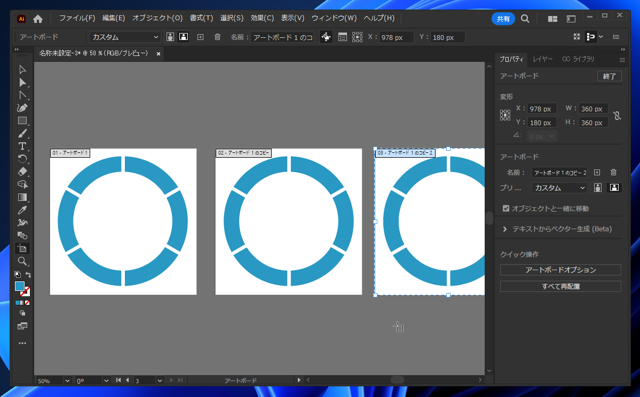The image size is (640, 397).
Task: Select the Gradient tool
Action: [22, 197]
